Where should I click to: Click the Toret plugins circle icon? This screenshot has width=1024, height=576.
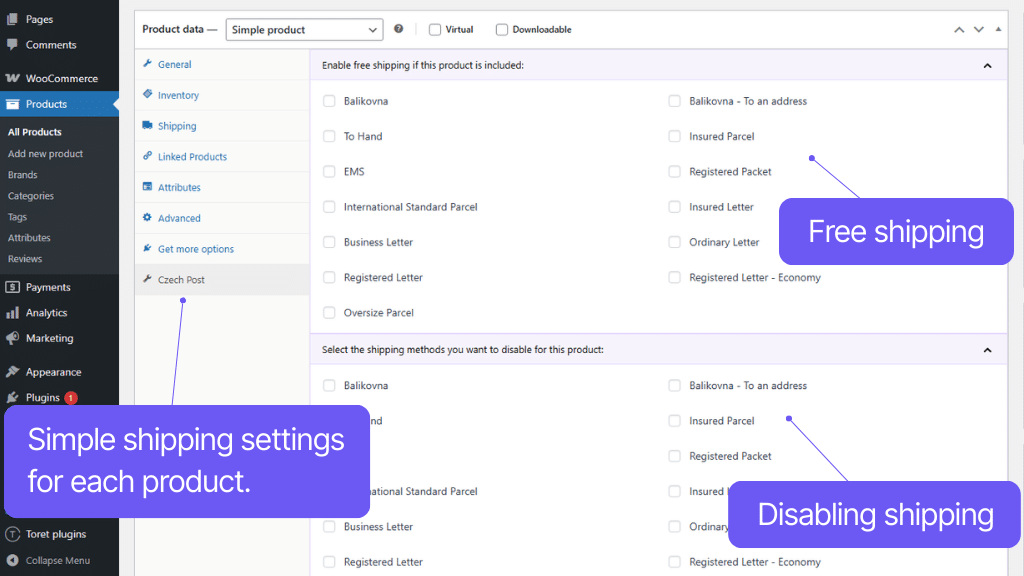12,534
